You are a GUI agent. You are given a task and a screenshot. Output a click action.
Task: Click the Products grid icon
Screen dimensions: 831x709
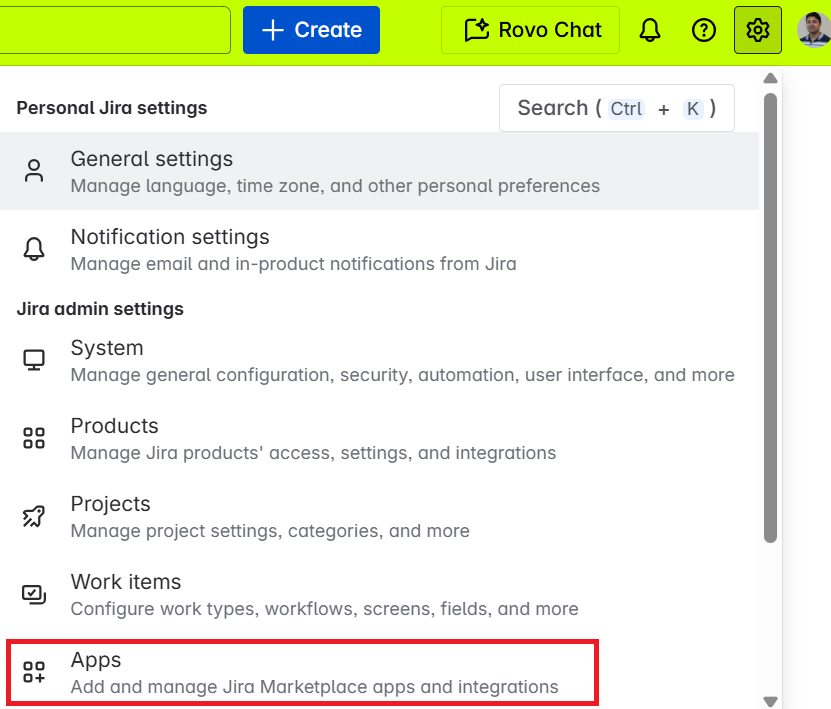[34, 438]
